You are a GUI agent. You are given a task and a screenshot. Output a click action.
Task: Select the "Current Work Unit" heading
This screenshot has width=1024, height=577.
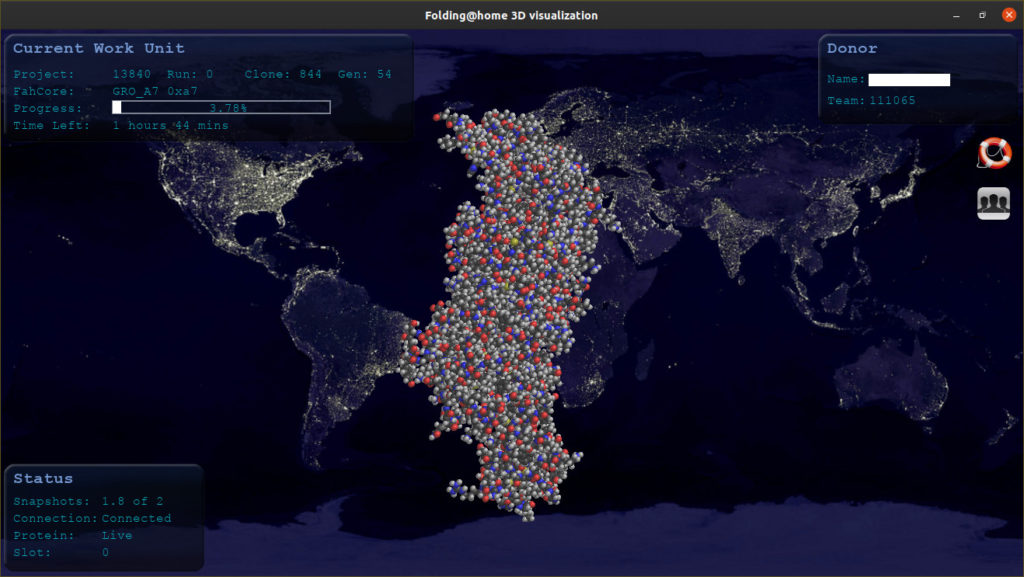pyautogui.click(x=99, y=48)
